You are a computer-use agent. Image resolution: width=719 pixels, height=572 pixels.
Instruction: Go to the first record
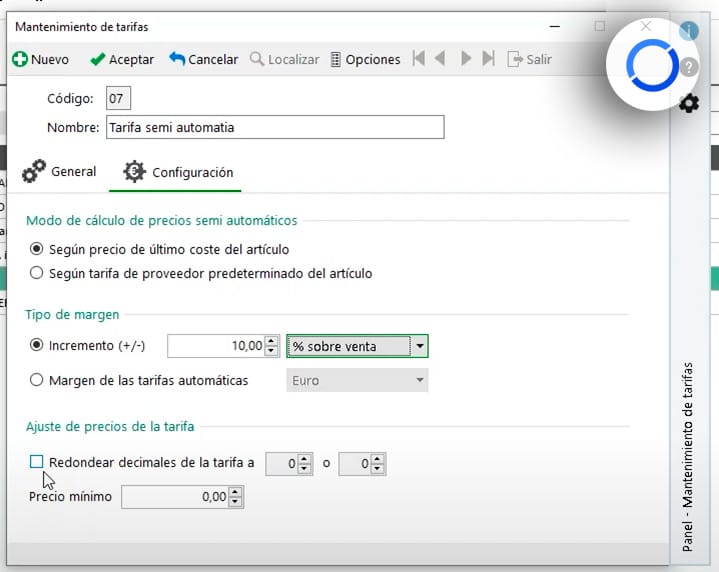click(x=418, y=59)
